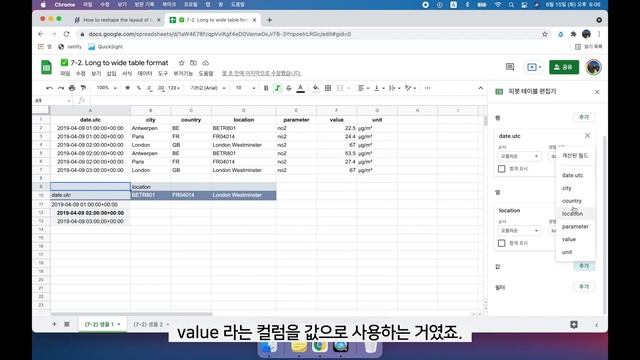This screenshot has width=640, height=360.
Task: Click the Chrome bookmark star icon
Action: click(x=544, y=34)
